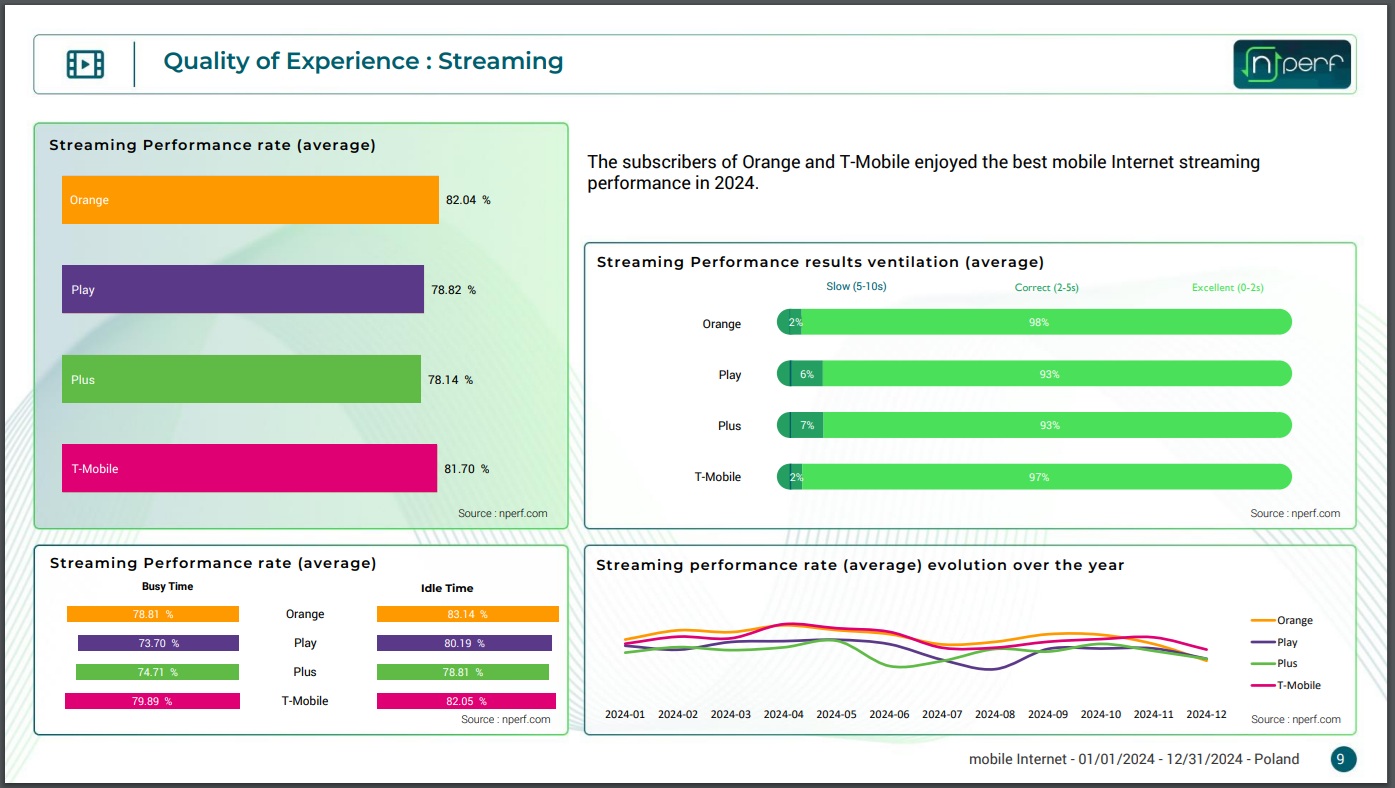Click the "T-Mobile" row label in ventilation chart

coord(718,477)
